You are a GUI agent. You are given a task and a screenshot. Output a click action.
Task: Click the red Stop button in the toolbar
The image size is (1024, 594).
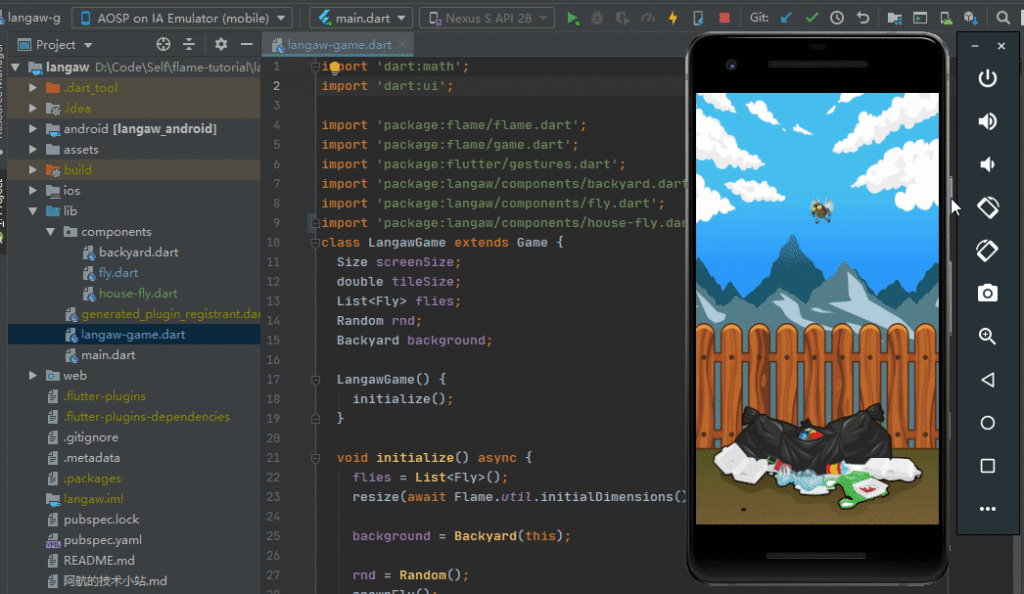pyautogui.click(x=723, y=18)
